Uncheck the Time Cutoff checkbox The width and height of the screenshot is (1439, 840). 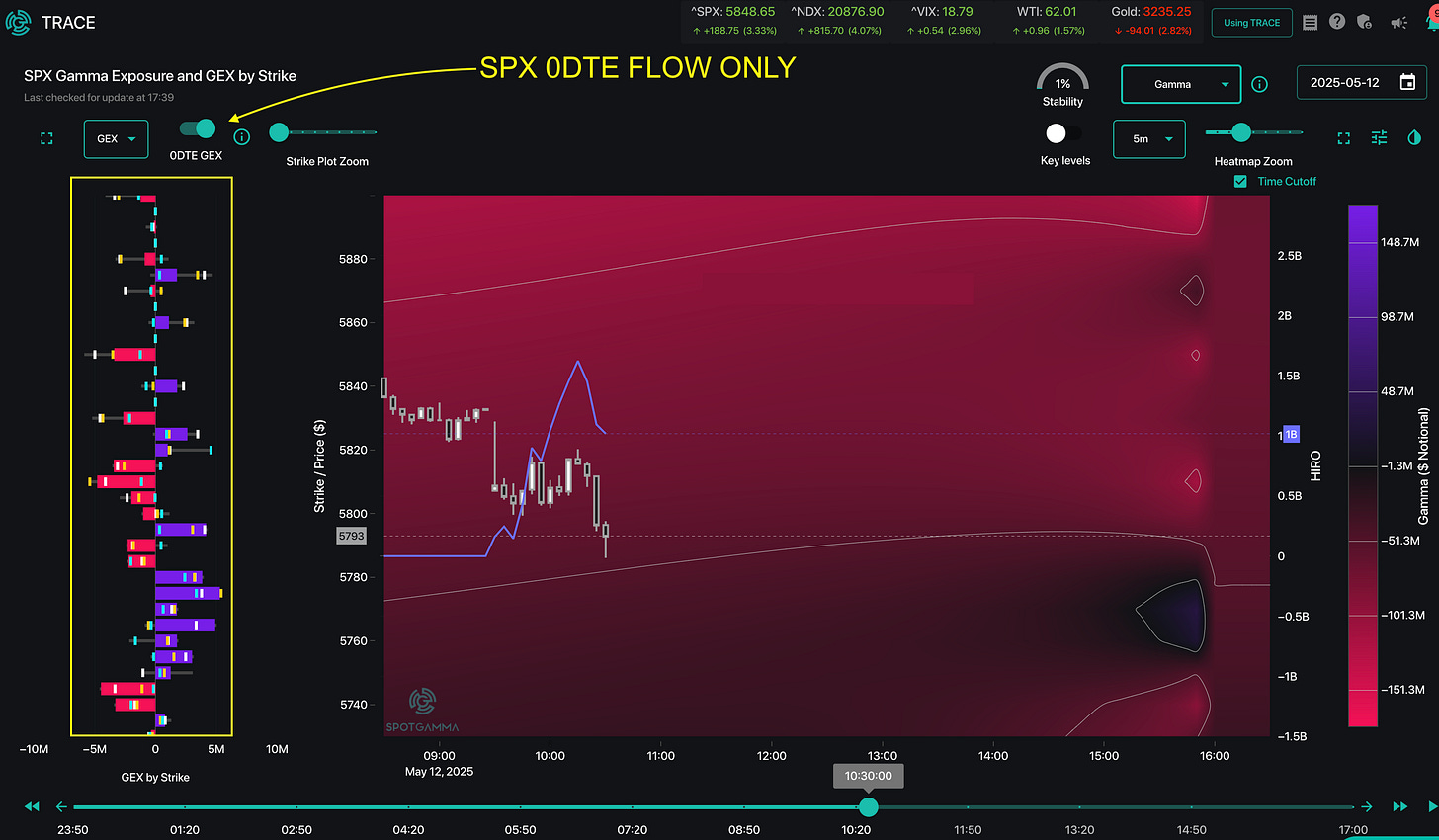tap(1241, 181)
